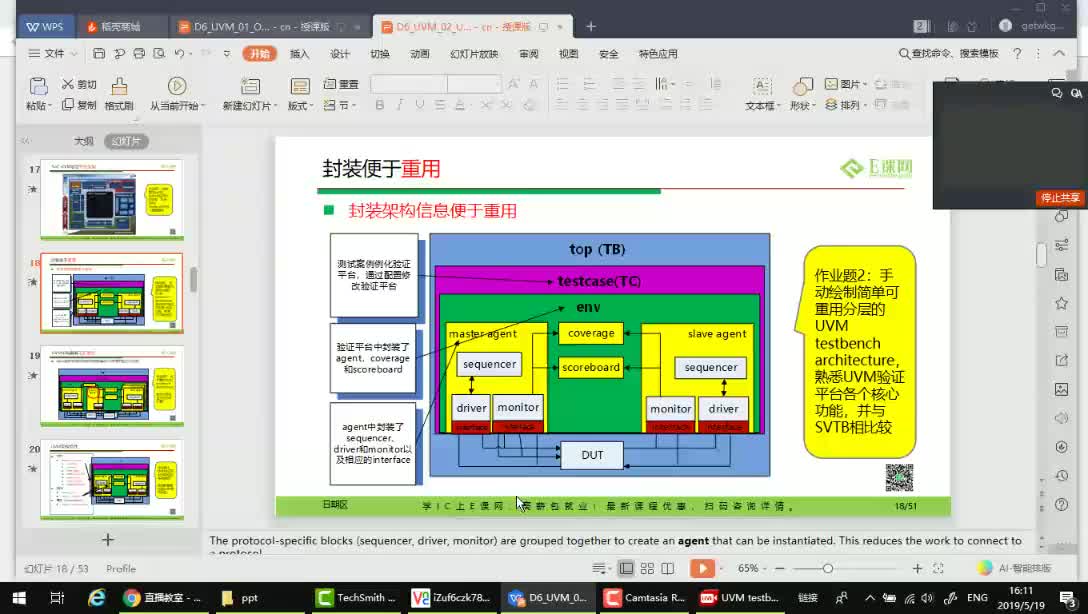
Task: Collapse the ribbon with the chevron
Action: (x=1059, y=53)
